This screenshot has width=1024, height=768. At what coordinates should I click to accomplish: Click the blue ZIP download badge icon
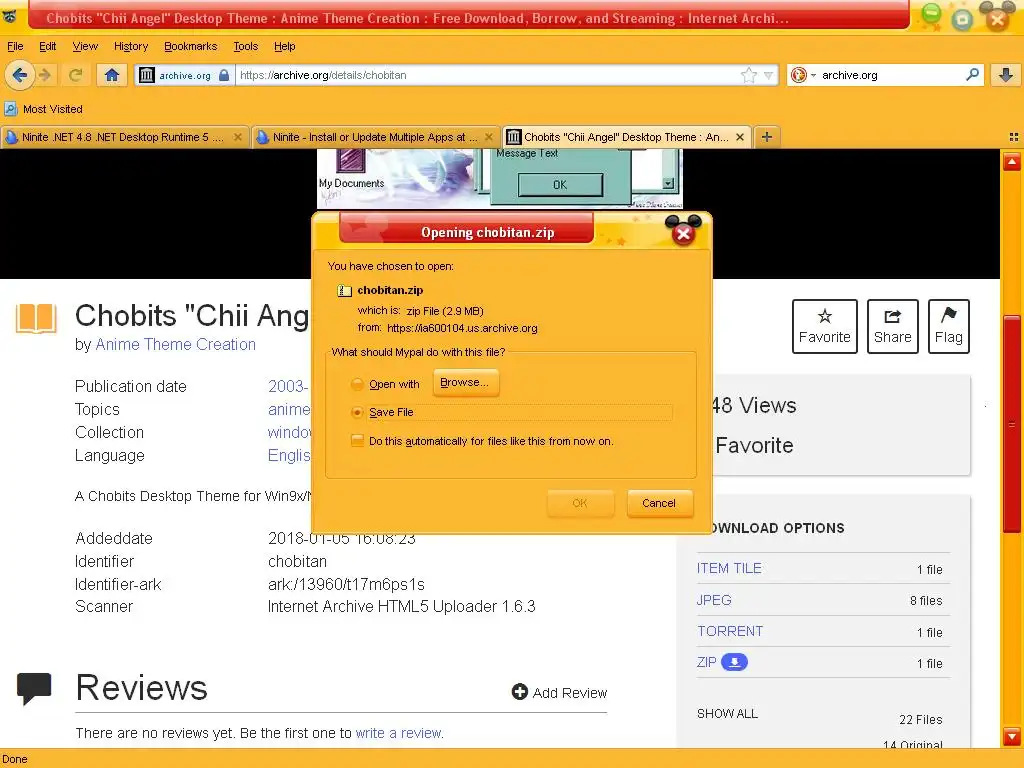coord(734,662)
